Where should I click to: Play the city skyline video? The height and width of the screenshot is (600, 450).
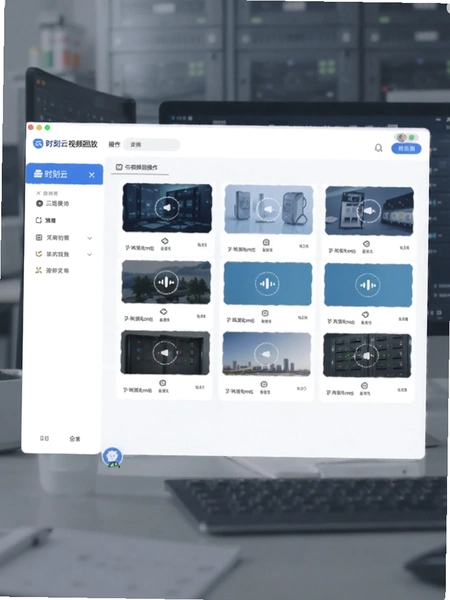267,354
